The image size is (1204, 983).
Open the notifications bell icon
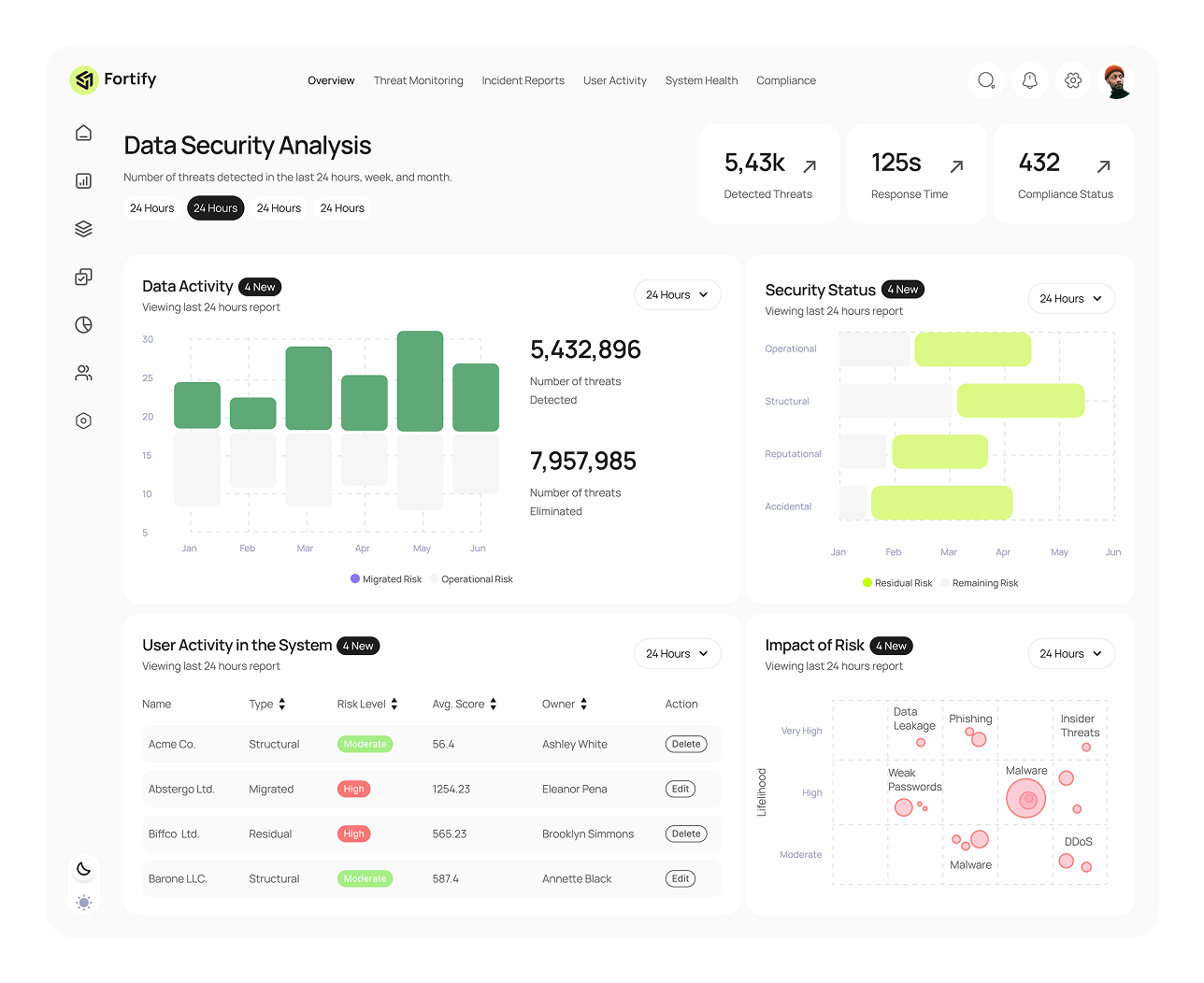(x=1029, y=80)
